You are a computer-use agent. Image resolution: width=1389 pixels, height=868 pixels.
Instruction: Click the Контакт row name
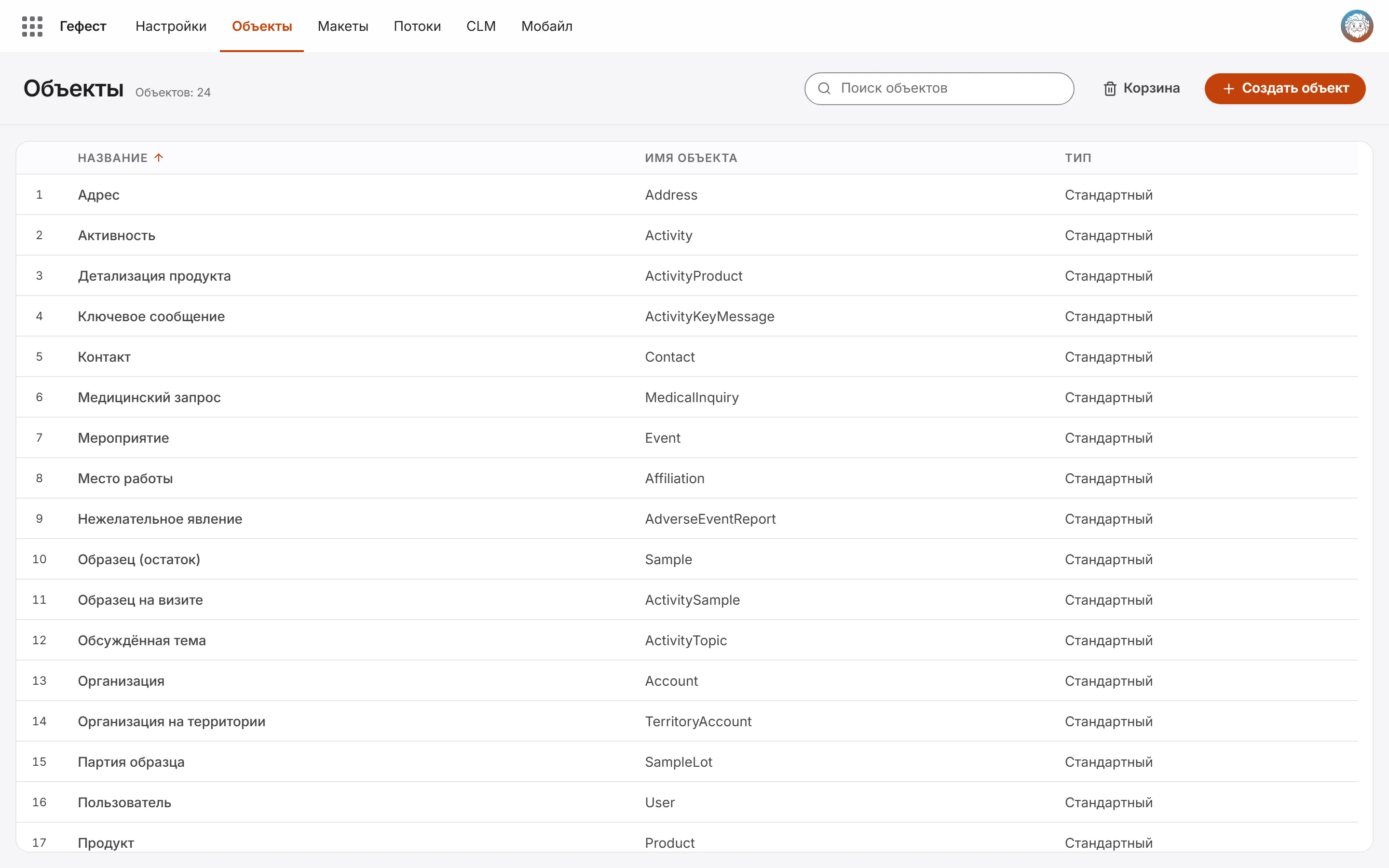pos(104,357)
